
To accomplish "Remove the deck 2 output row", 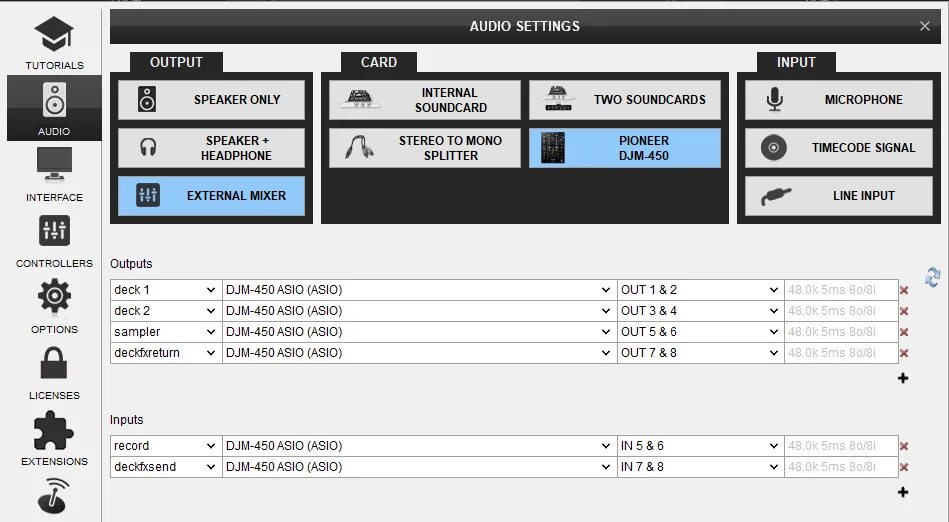I will coord(904,311).
